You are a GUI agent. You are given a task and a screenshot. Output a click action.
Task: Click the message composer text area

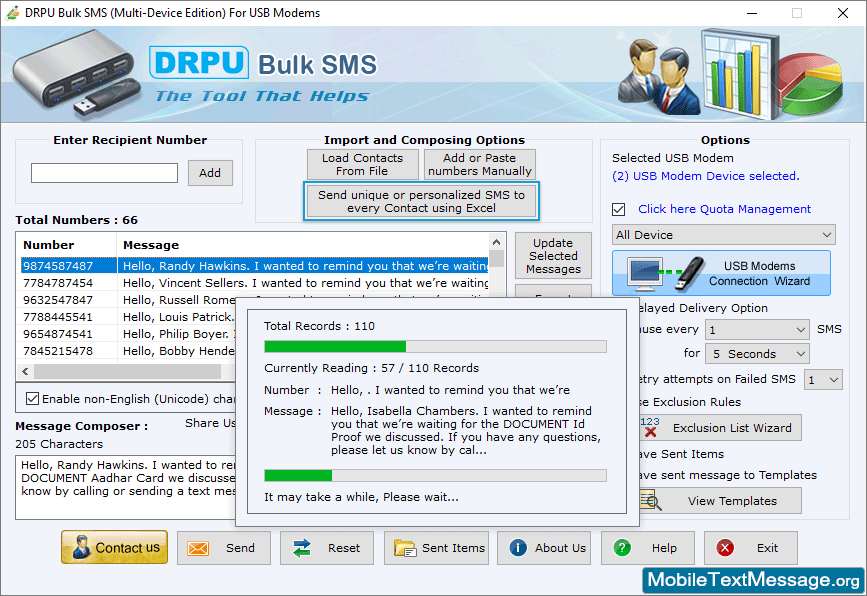point(126,487)
